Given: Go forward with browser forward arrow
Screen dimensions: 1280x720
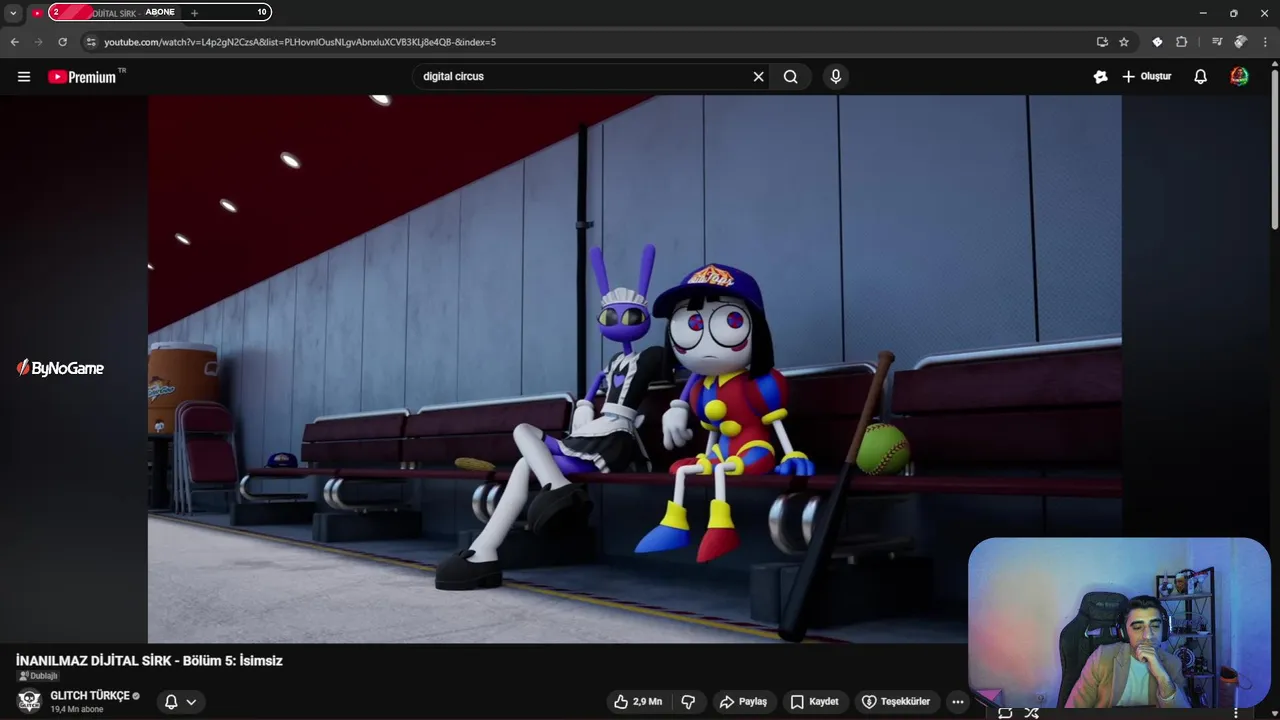Looking at the screenshot, I should [38, 42].
